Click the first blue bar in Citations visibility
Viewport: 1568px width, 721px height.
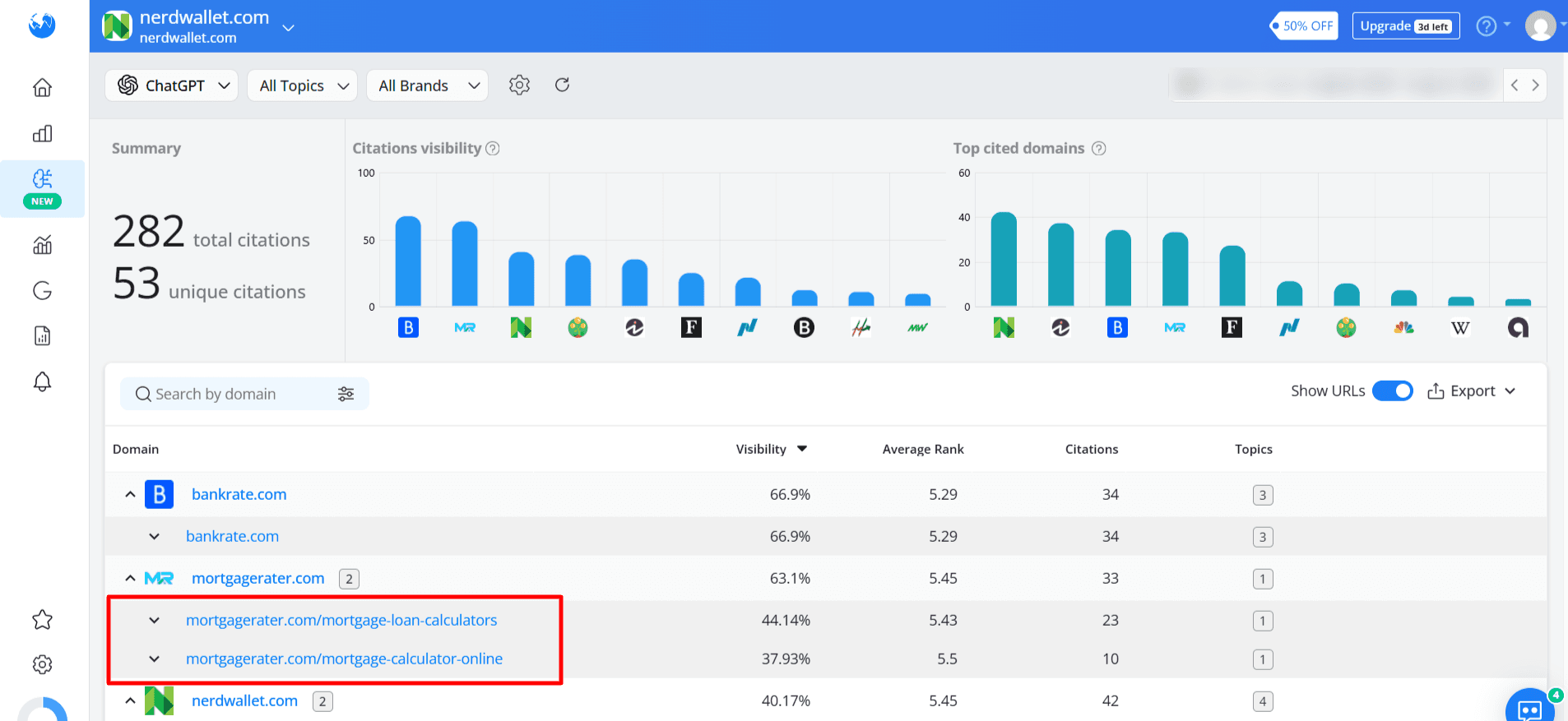408,261
